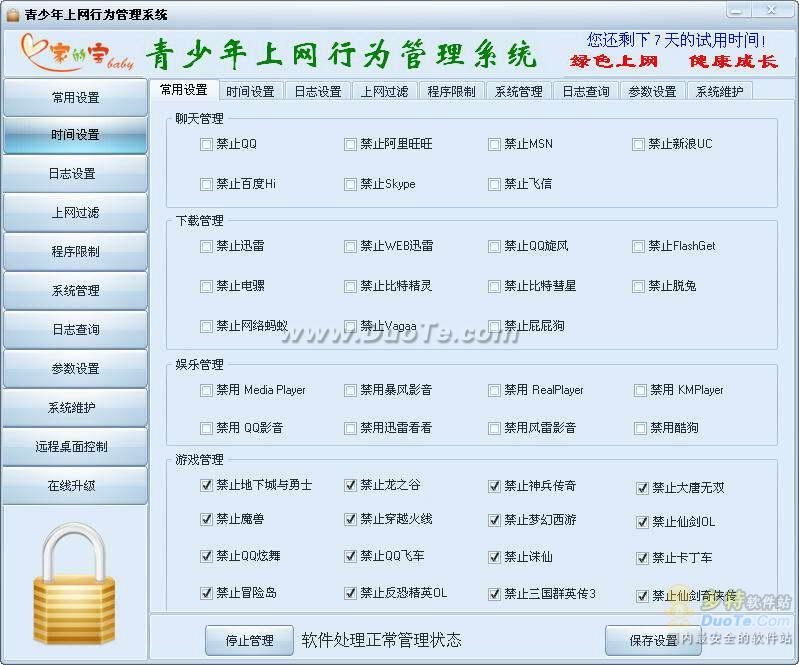
Task: Tick the 禁止MSN checkbox
Action: [494, 145]
